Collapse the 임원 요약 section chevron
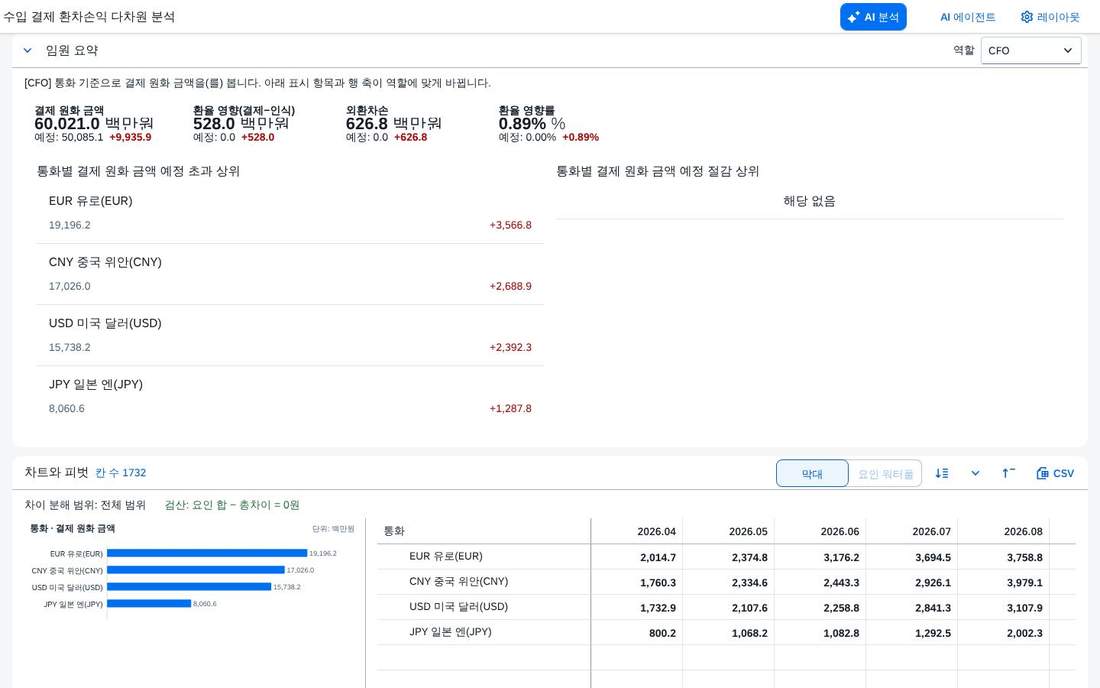This screenshot has height=688, width=1100. (x=27, y=50)
